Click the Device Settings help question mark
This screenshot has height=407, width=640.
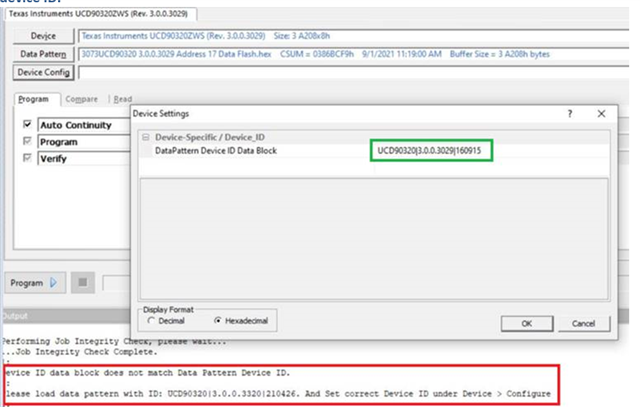570,113
